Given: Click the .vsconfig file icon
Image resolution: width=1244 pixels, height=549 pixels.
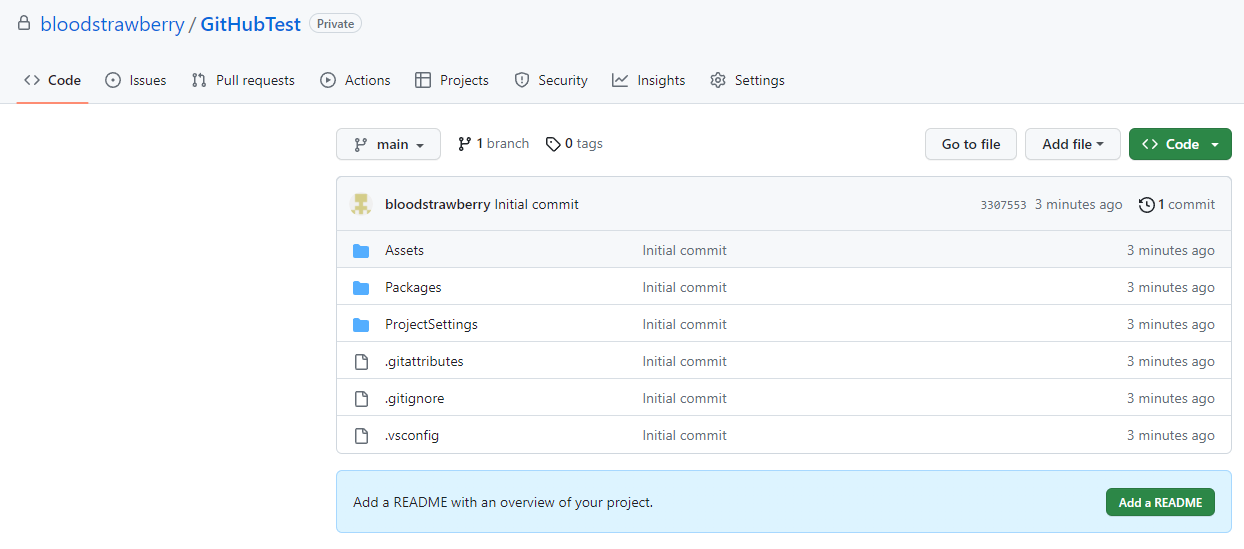Looking at the screenshot, I should tap(361, 435).
